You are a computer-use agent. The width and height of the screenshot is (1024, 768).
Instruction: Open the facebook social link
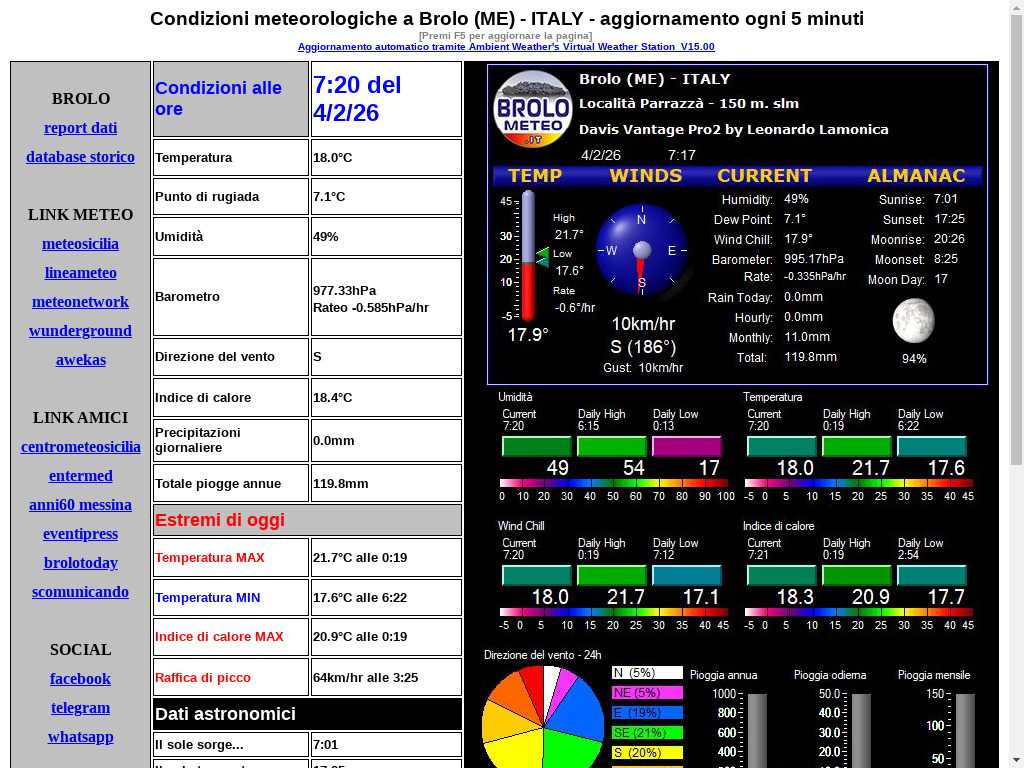coord(80,679)
